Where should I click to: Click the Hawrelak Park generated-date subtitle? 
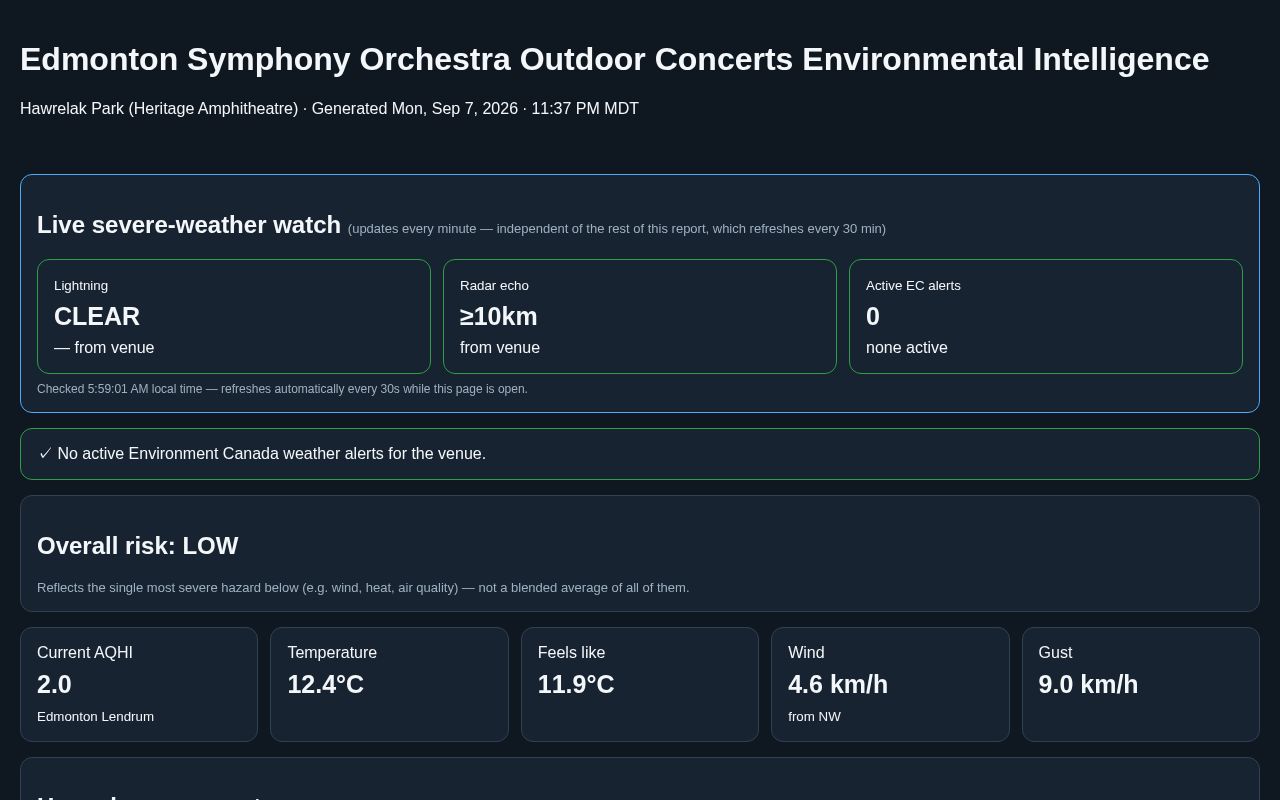coord(329,109)
